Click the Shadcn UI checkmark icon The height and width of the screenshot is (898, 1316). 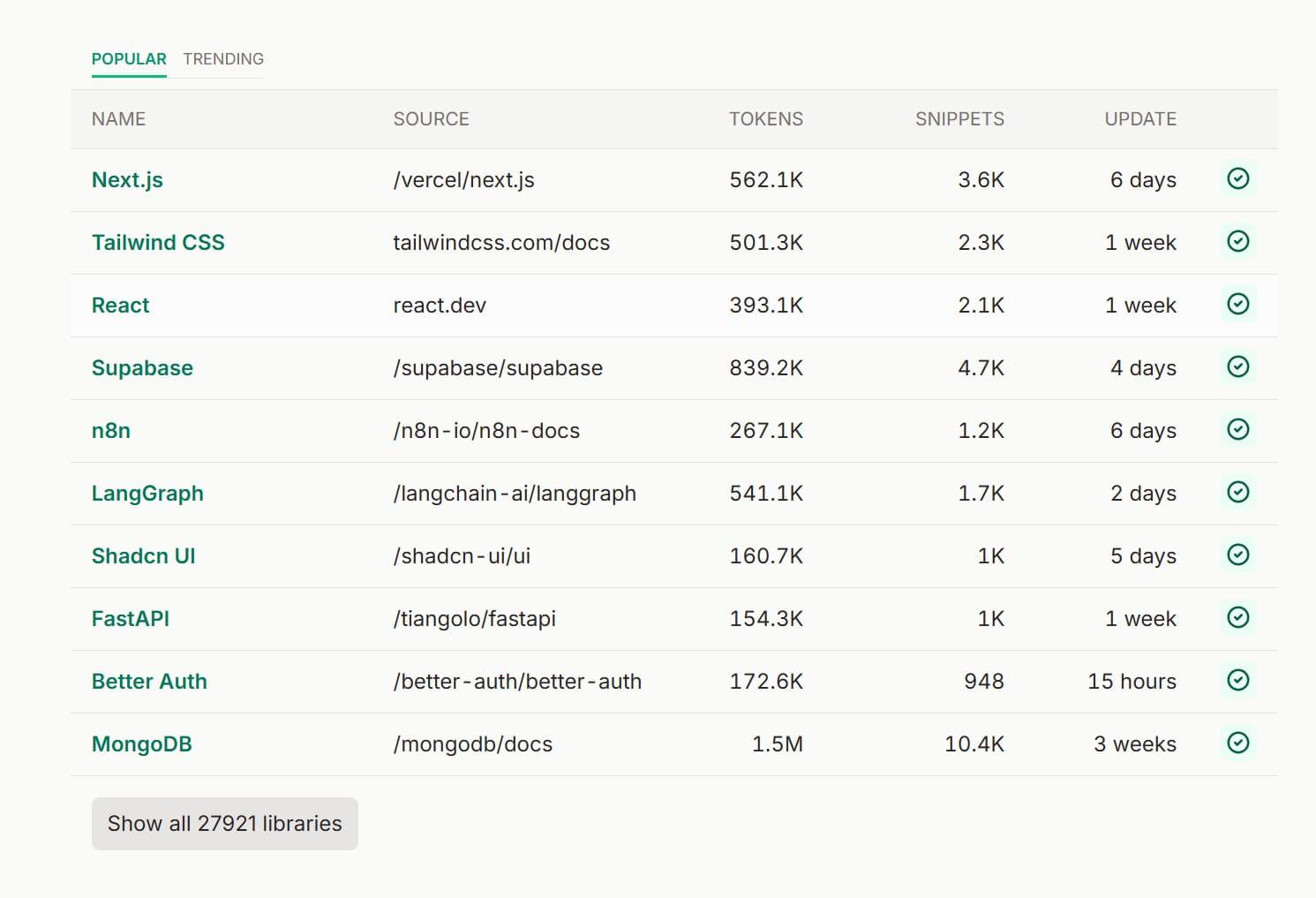[x=1238, y=555]
